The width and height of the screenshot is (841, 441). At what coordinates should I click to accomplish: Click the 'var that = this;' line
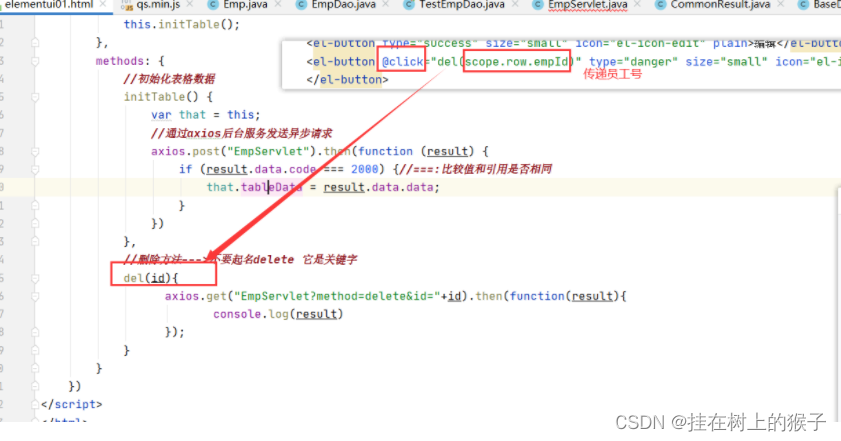pyautogui.click(x=205, y=115)
